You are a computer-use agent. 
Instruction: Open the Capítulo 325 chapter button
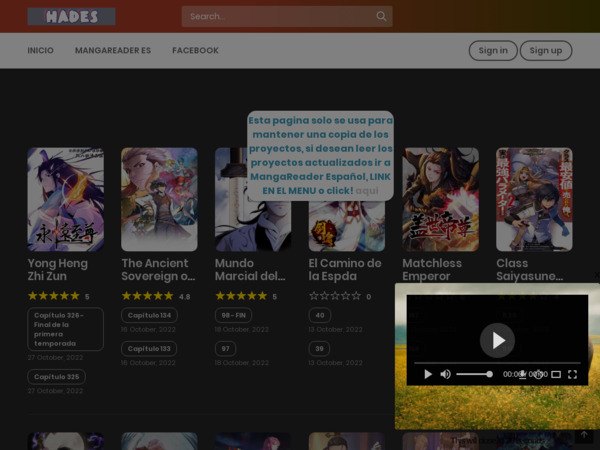[57, 377]
